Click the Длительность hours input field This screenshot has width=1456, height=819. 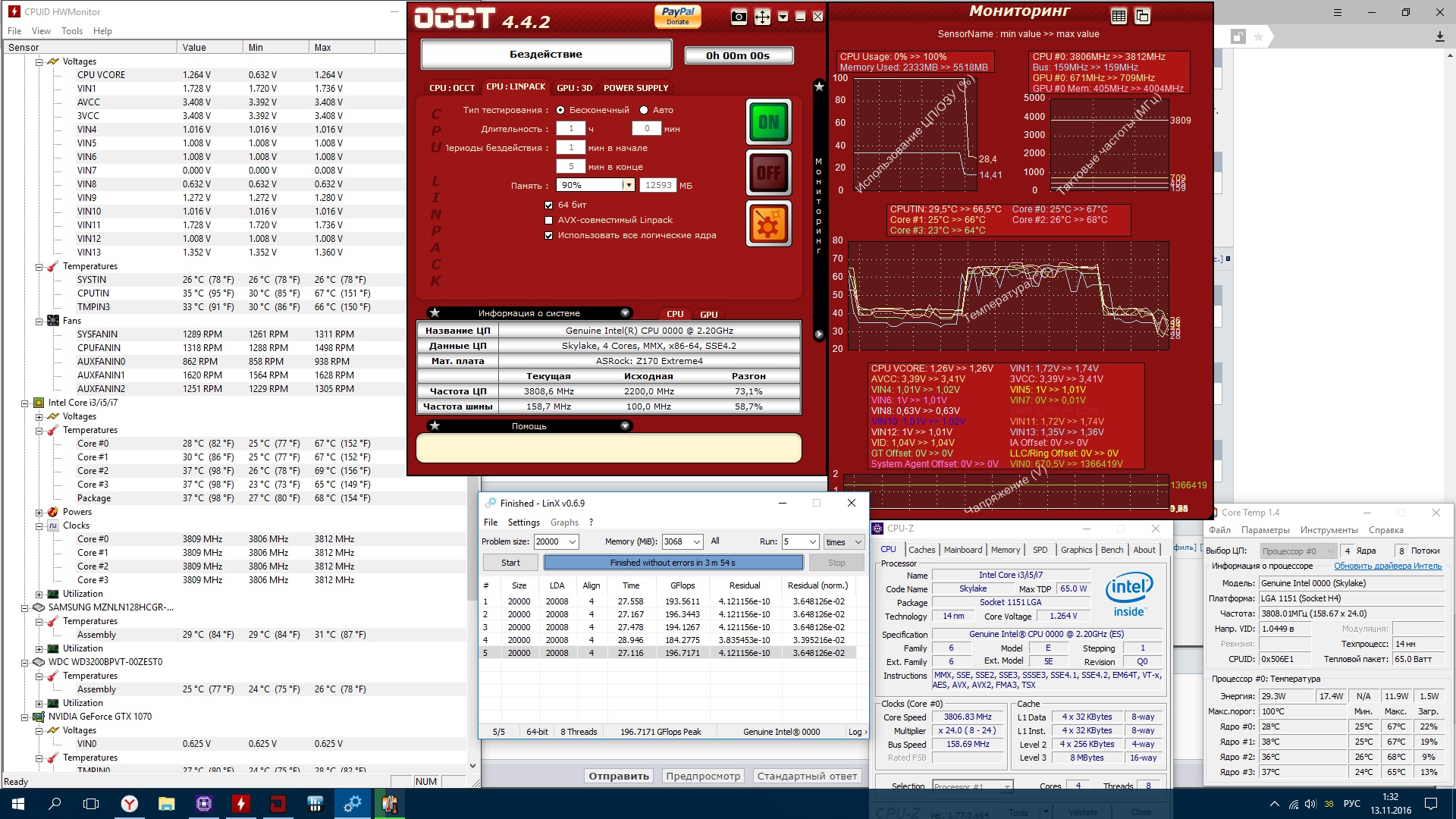coord(570,129)
